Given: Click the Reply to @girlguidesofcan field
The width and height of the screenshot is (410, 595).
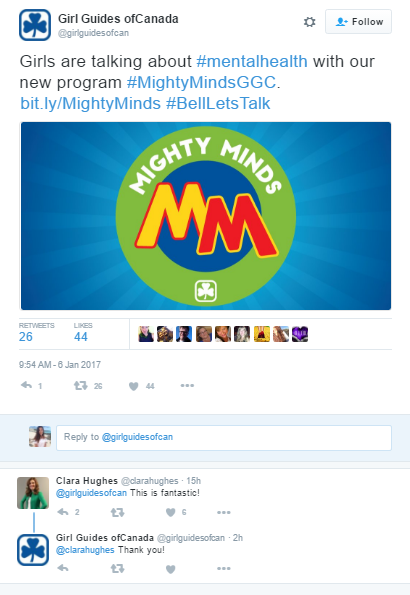Looking at the screenshot, I should (x=224, y=438).
